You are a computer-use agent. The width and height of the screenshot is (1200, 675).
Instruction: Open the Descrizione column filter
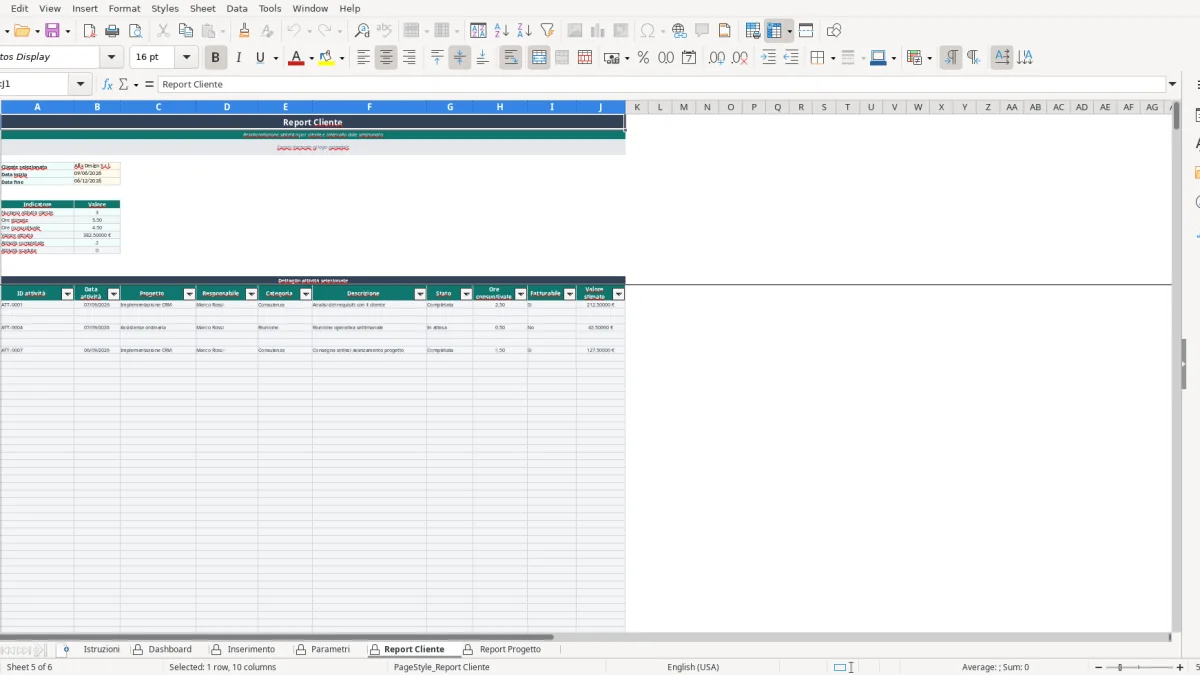420,294
